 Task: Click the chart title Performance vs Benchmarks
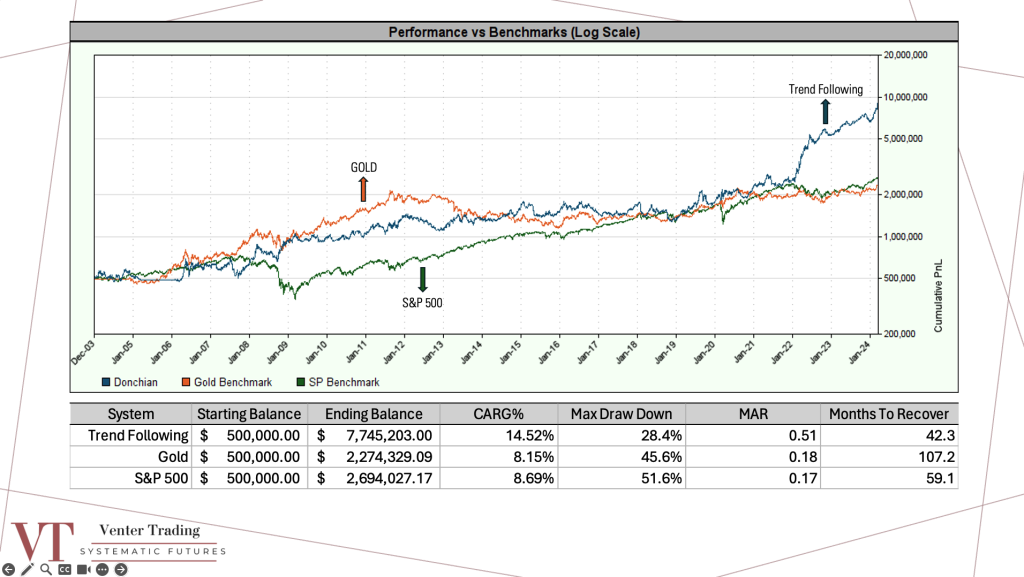coord(514,32)
